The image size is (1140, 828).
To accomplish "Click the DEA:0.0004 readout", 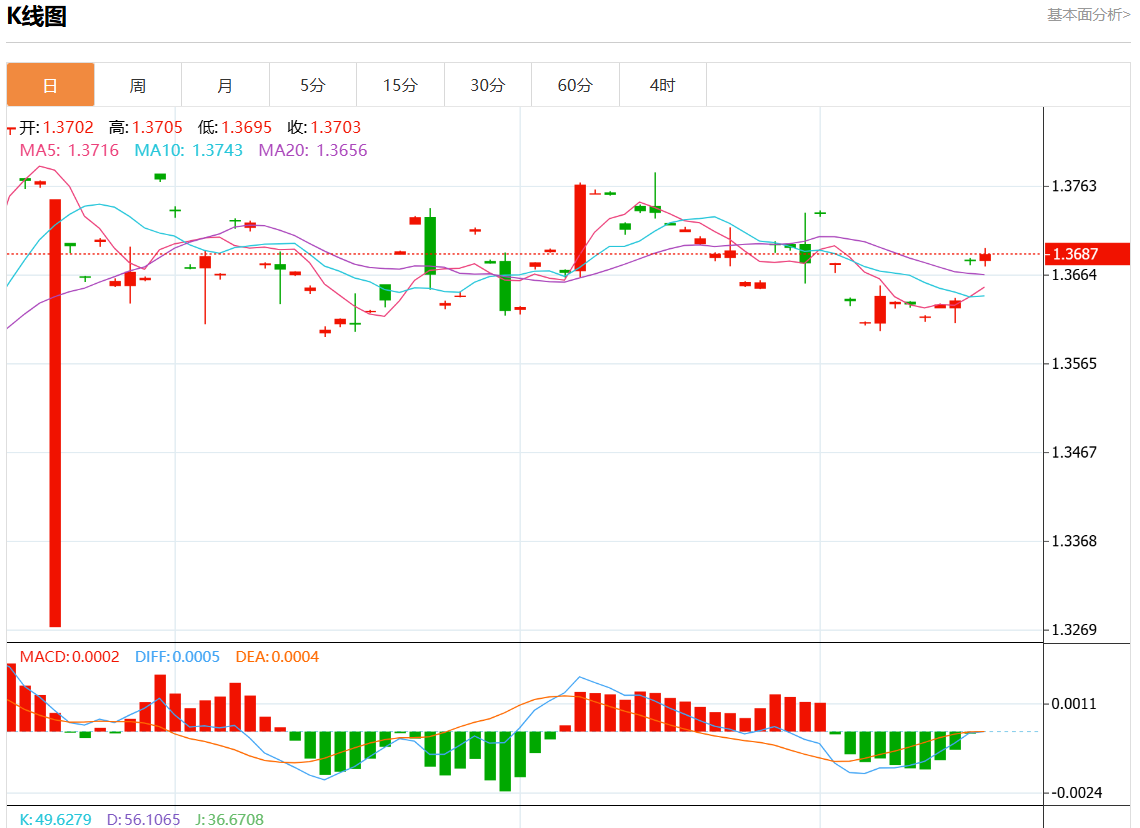I will coord(277,656).
